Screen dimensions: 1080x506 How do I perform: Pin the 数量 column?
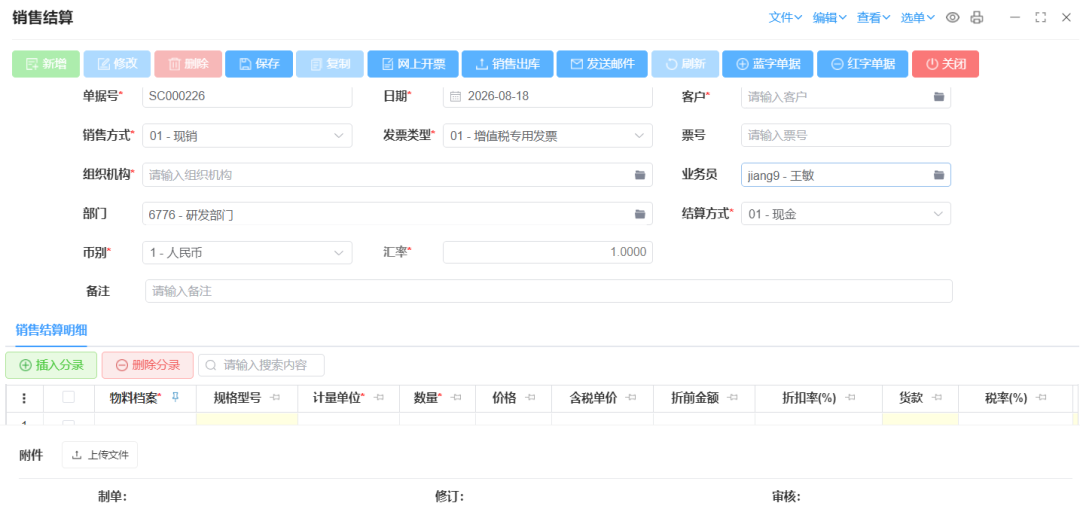click(455, 397)
